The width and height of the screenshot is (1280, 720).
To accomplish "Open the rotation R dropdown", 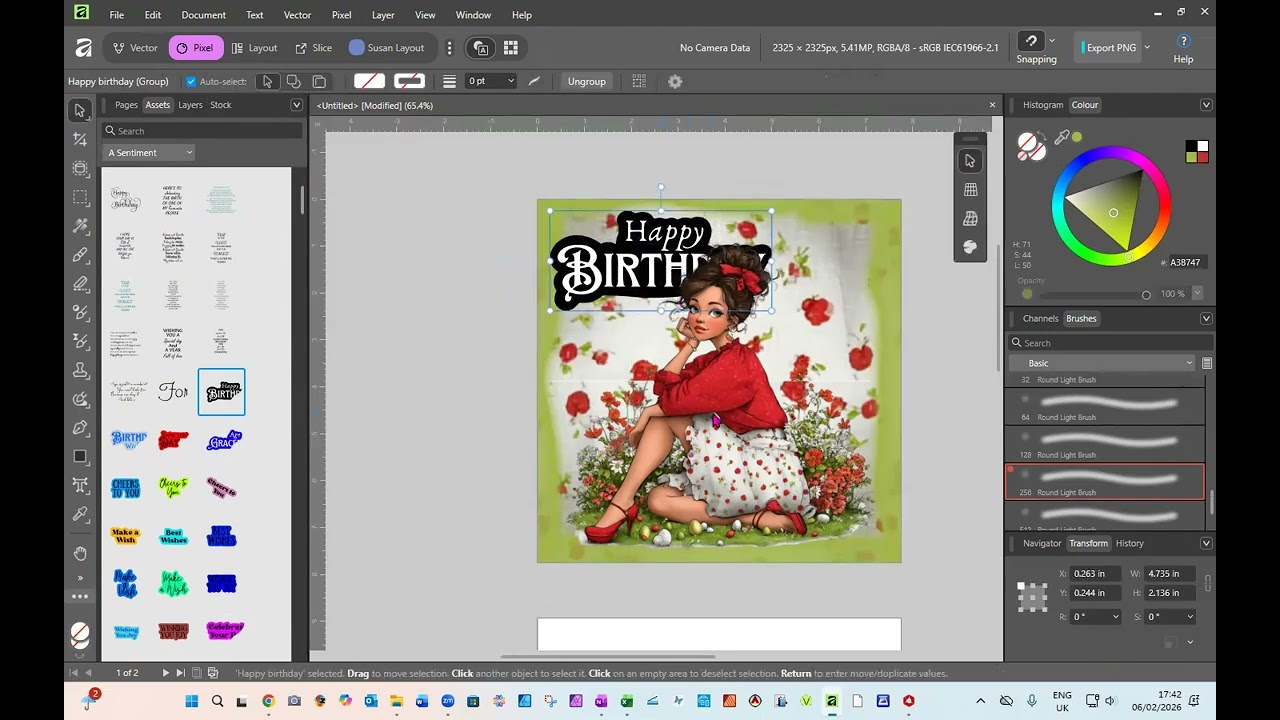I will click(x=1095, y=617).
